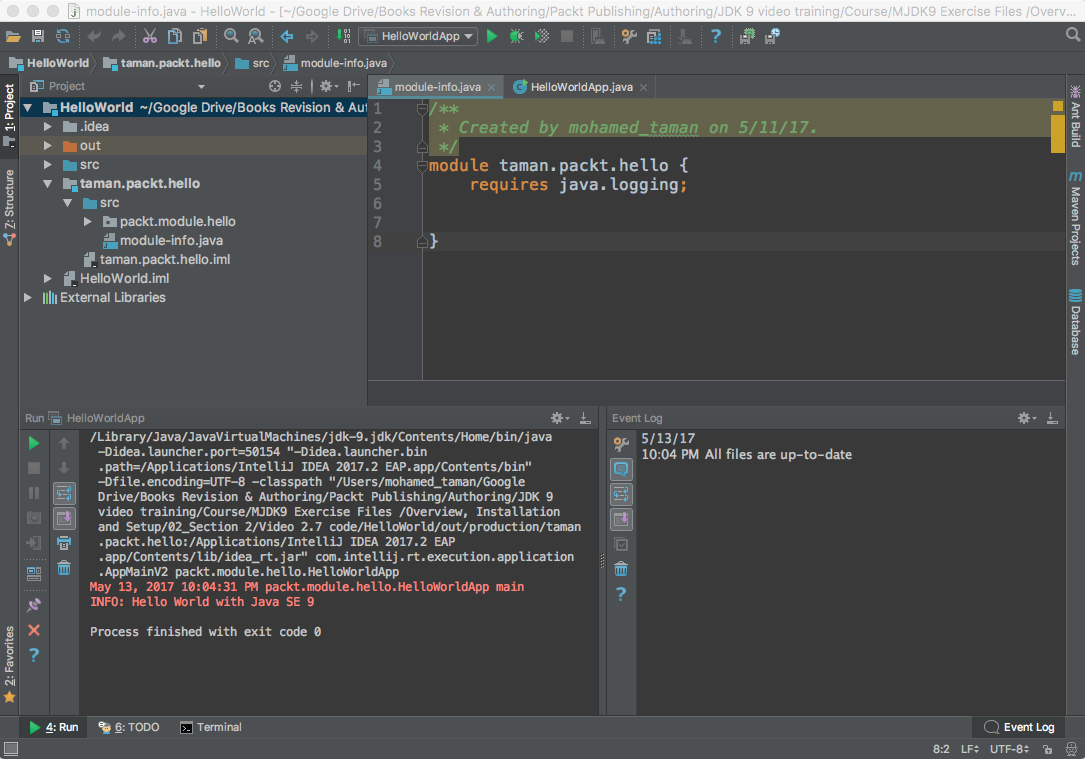1085x759 pixels.
Task: Click the 6: TODO tool window button
Action: click(x=129, y=727)
